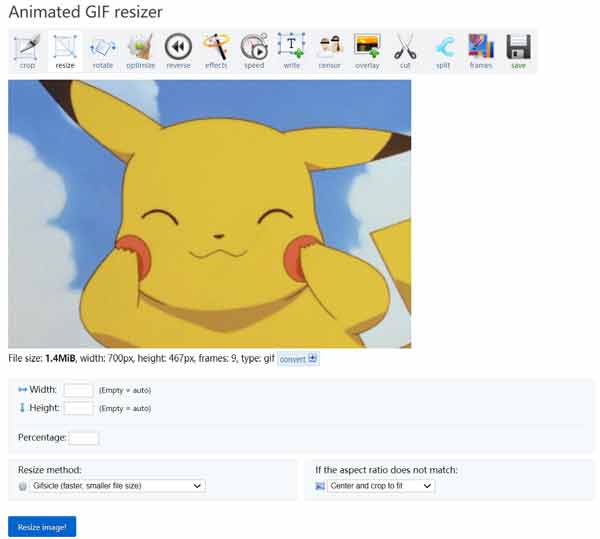Click the '(Empty = auto)' hint beside Height

pyautogui.click(x=125, y=409)
